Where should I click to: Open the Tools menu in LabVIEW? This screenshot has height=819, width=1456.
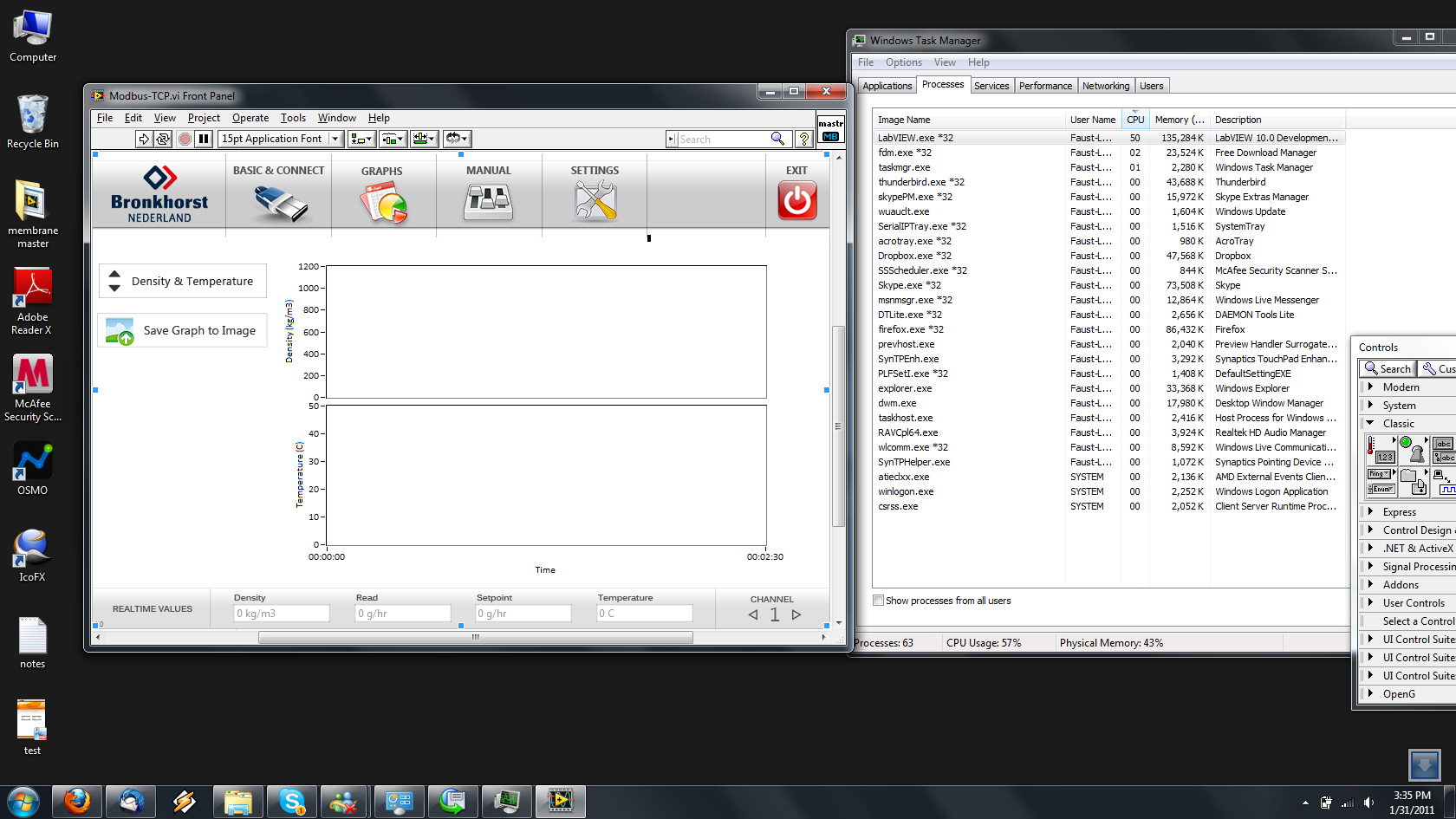(x=293, y=118)
